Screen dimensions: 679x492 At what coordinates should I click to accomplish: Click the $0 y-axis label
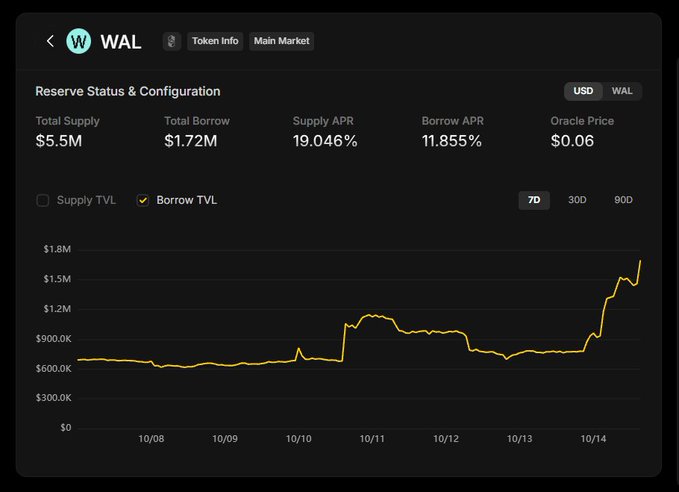(x=66, y=427)
